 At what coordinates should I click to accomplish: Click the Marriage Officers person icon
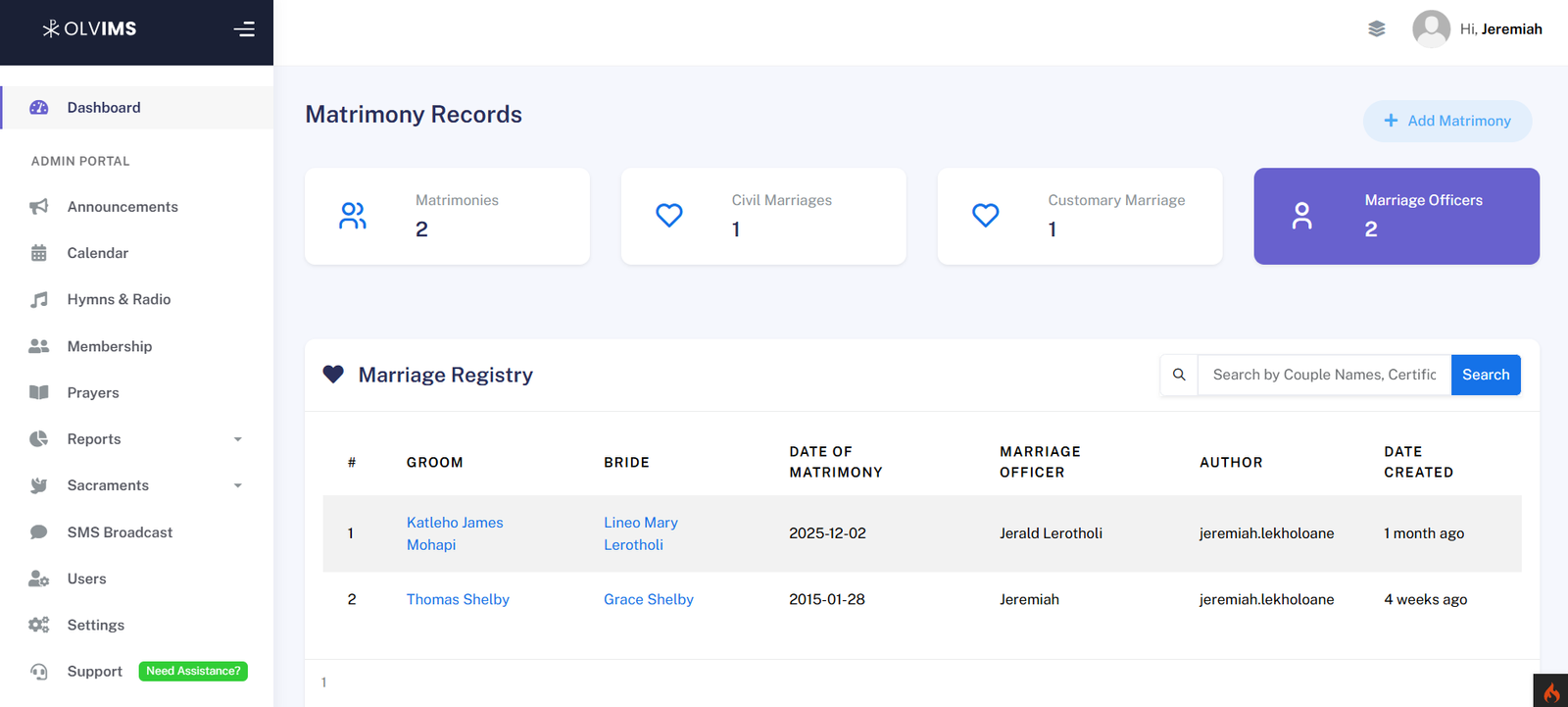coord(1301,216)
